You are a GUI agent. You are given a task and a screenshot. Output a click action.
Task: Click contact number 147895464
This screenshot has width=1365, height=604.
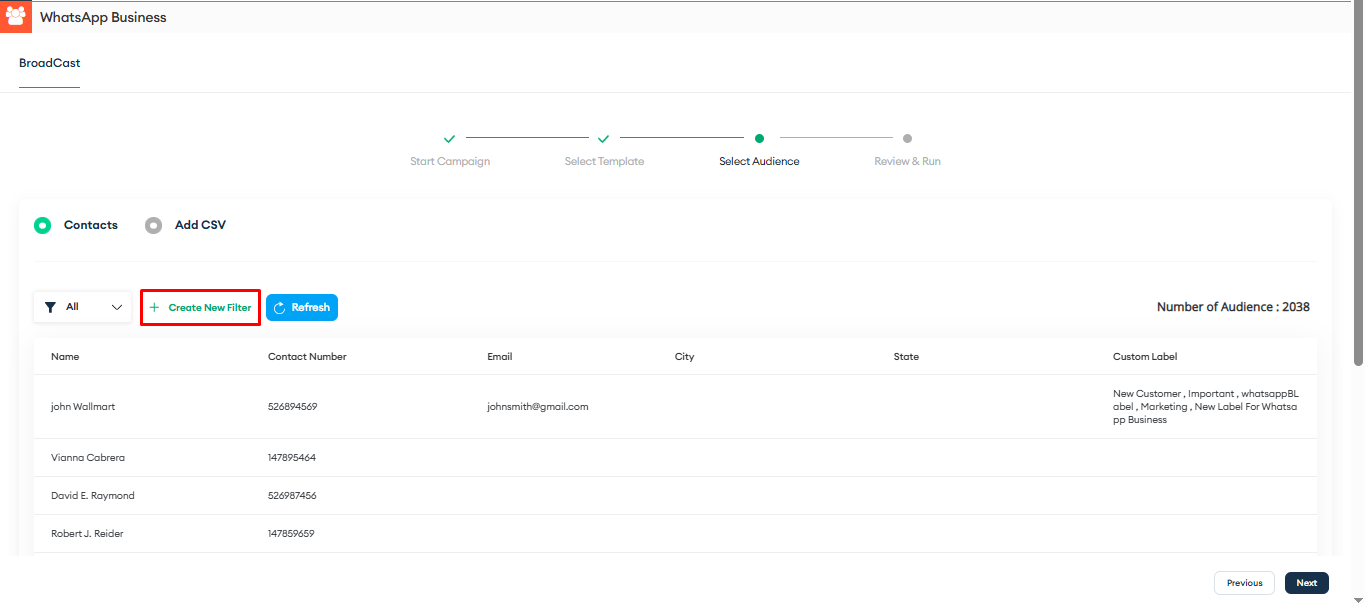[292, 458]
